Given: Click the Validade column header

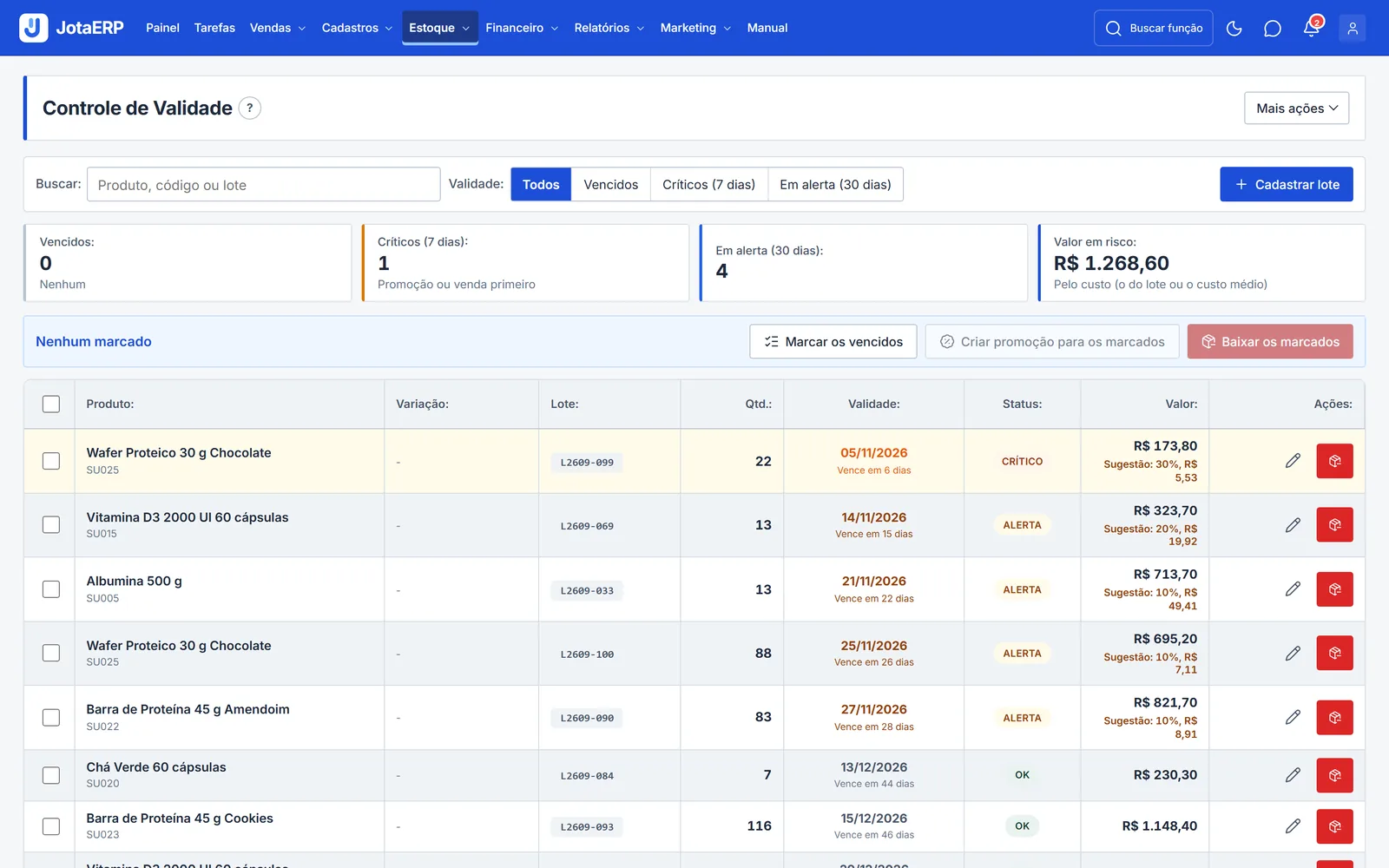Looking at the screenshot, I should (874, 404).
